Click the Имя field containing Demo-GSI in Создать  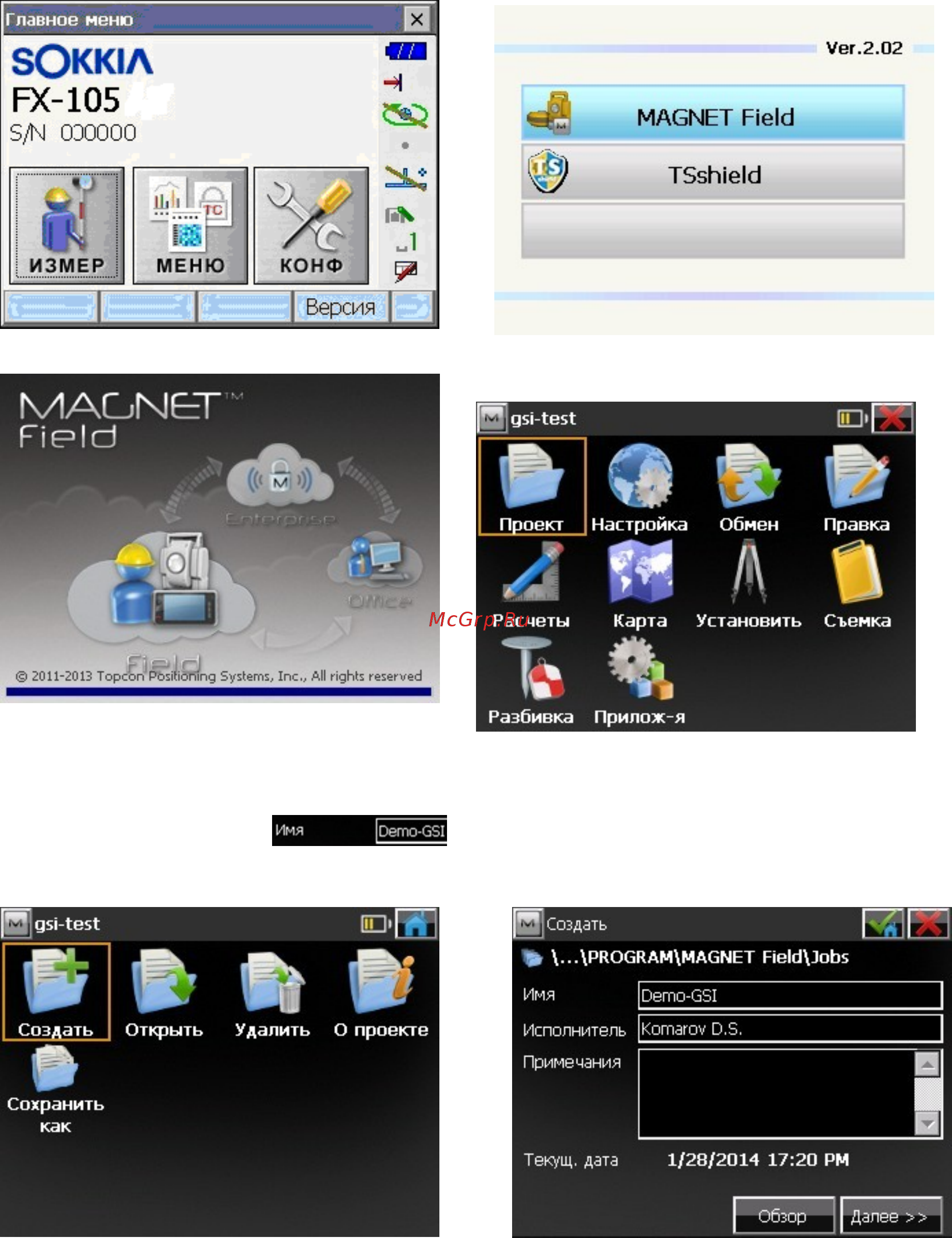pyautogui.click(x=790, y=995)
